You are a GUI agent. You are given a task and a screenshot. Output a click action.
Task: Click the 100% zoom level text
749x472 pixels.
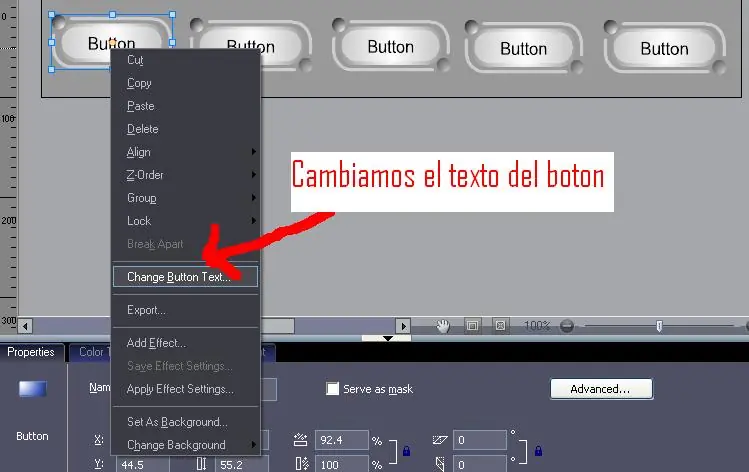pyautogui.click(x=537, y=326)
